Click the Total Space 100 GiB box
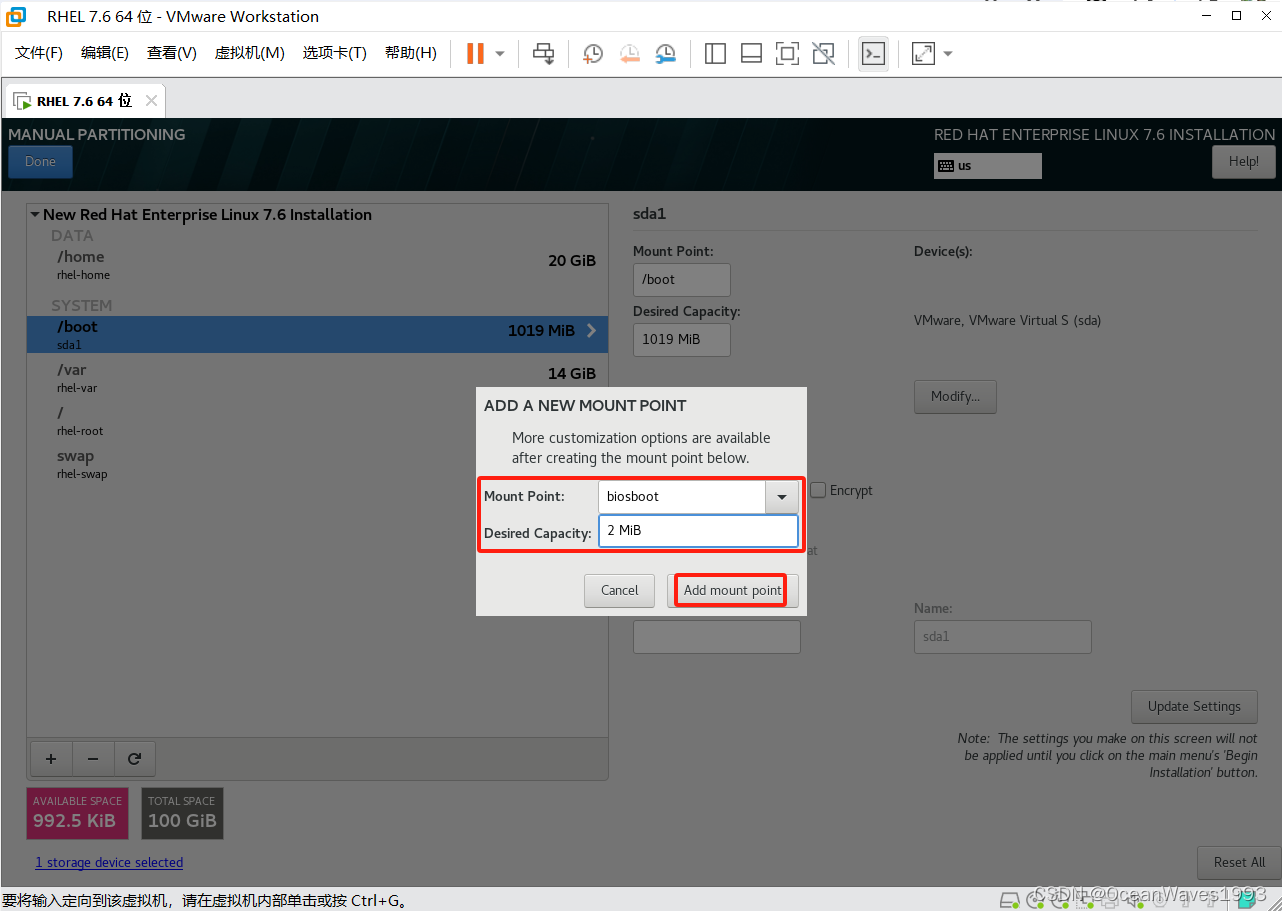1282x911 pixels. pos(182,813)
